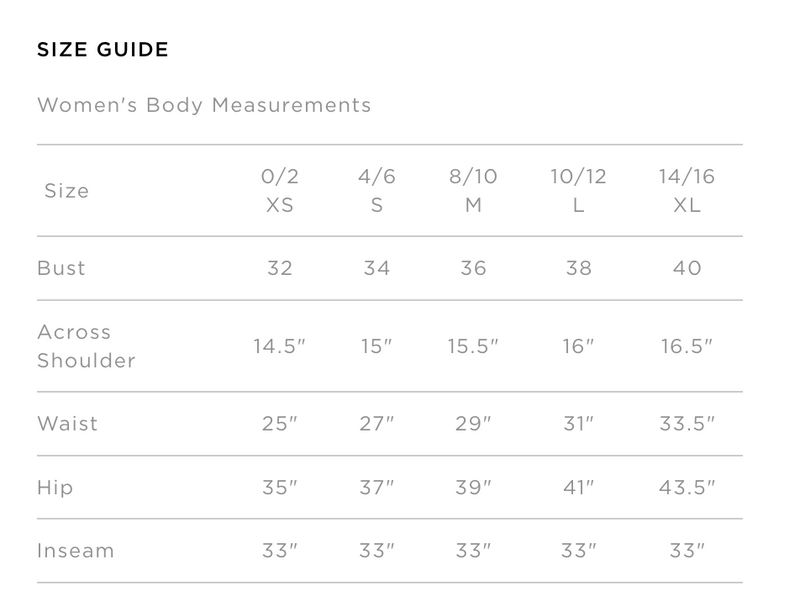Viewport: 800px width, 612px height.
Task: Select the 15.5" across shoulder value
Action: click(473, 346)
